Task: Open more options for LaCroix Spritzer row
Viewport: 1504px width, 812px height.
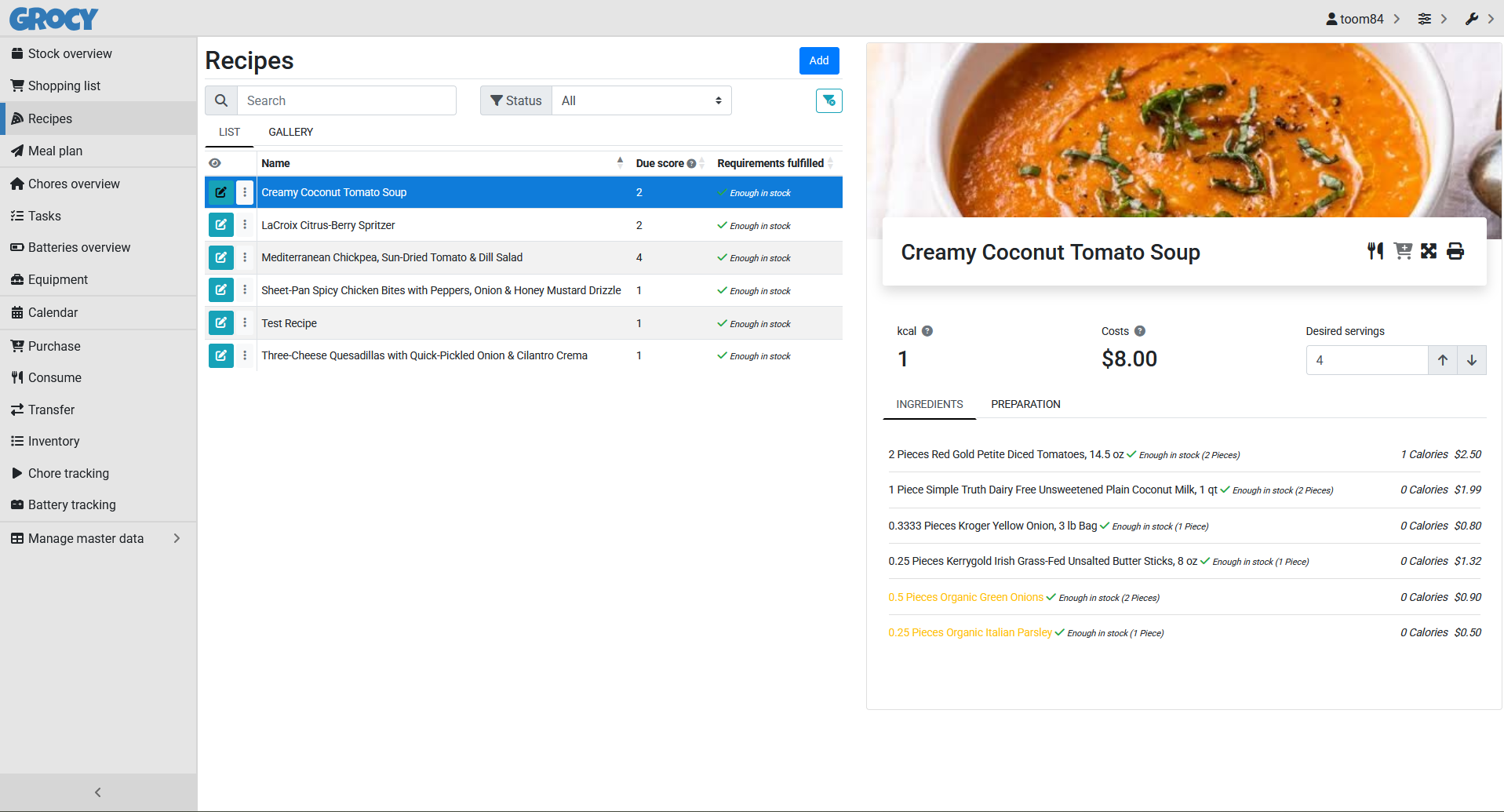Action: pos(245,225)
